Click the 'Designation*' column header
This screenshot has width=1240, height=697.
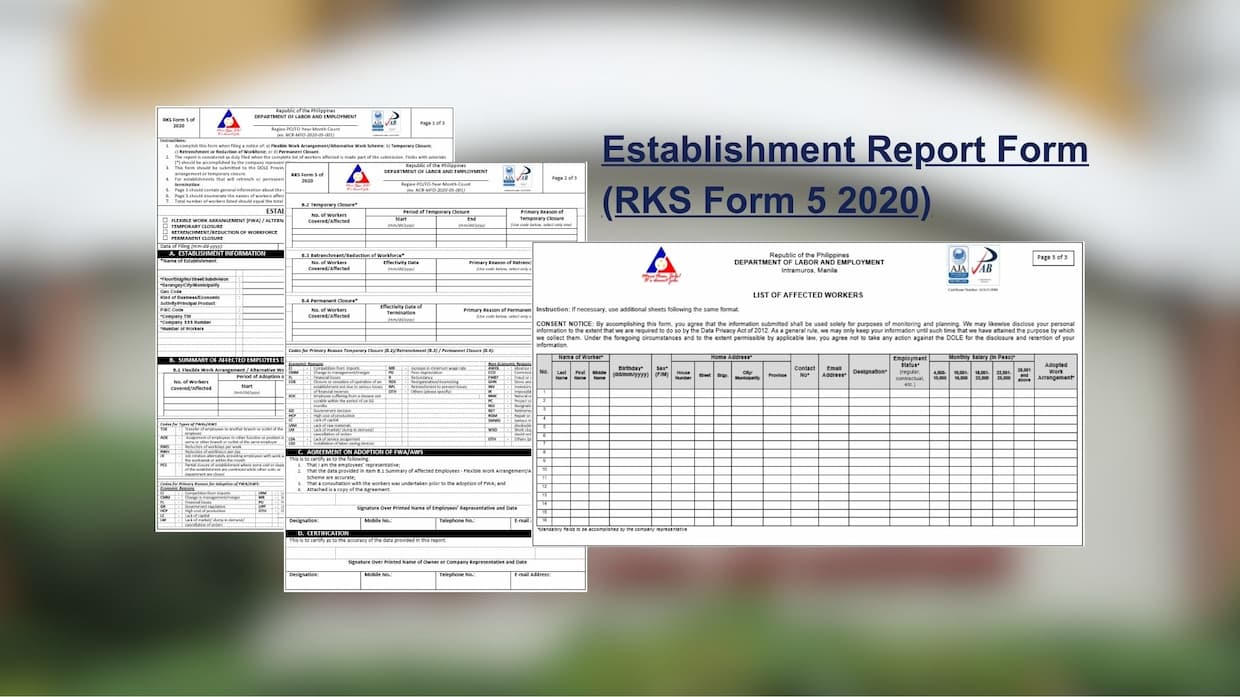(869, 371)
